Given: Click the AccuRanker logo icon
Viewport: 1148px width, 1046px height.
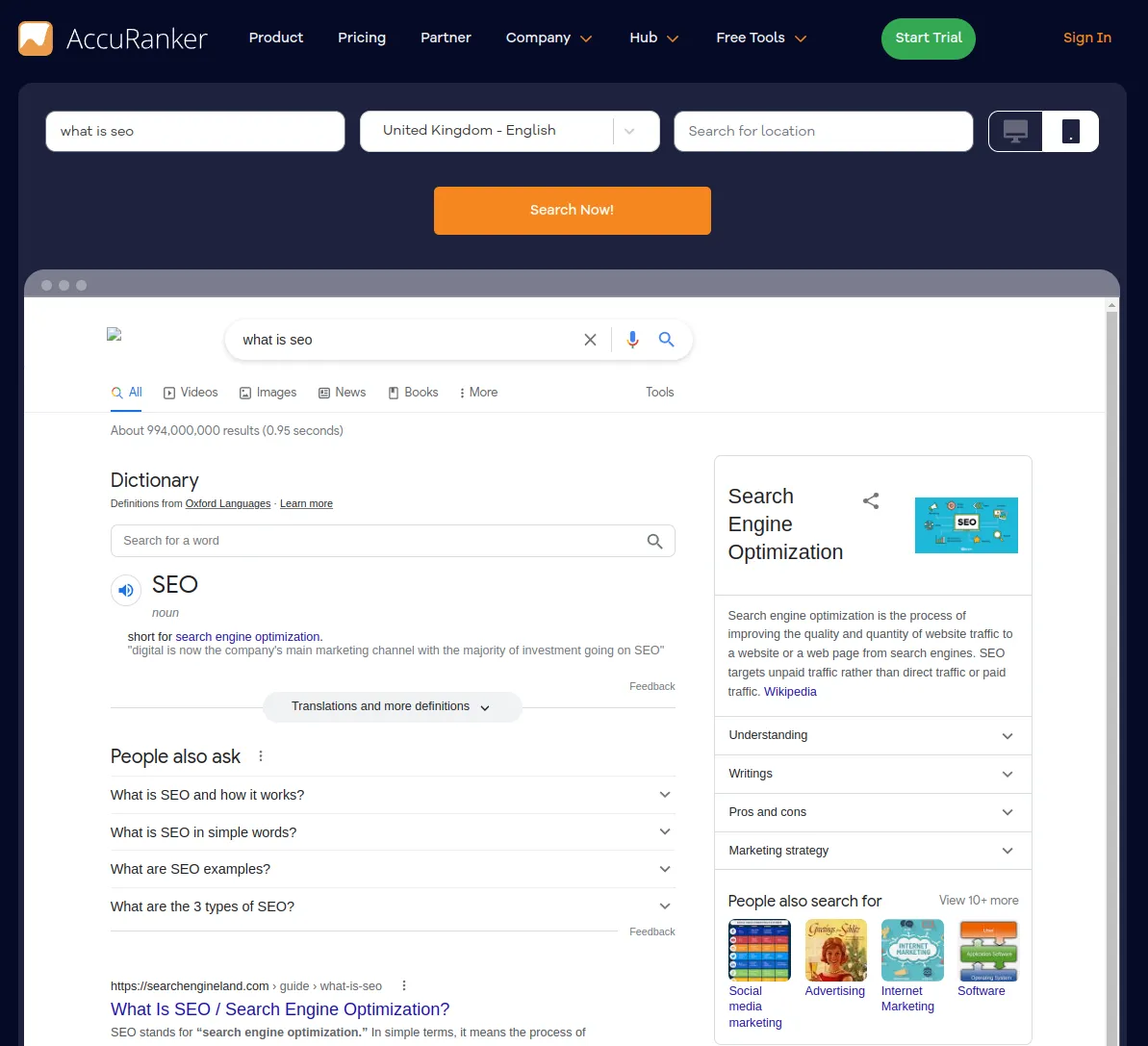Looking at the screenshot, I should coord(36,38).
